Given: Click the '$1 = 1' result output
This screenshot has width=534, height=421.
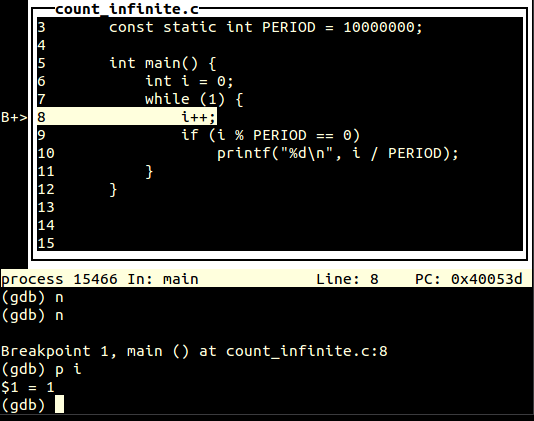Looking at the screenshot, I should pyautogui.click(x=28, y=387).
